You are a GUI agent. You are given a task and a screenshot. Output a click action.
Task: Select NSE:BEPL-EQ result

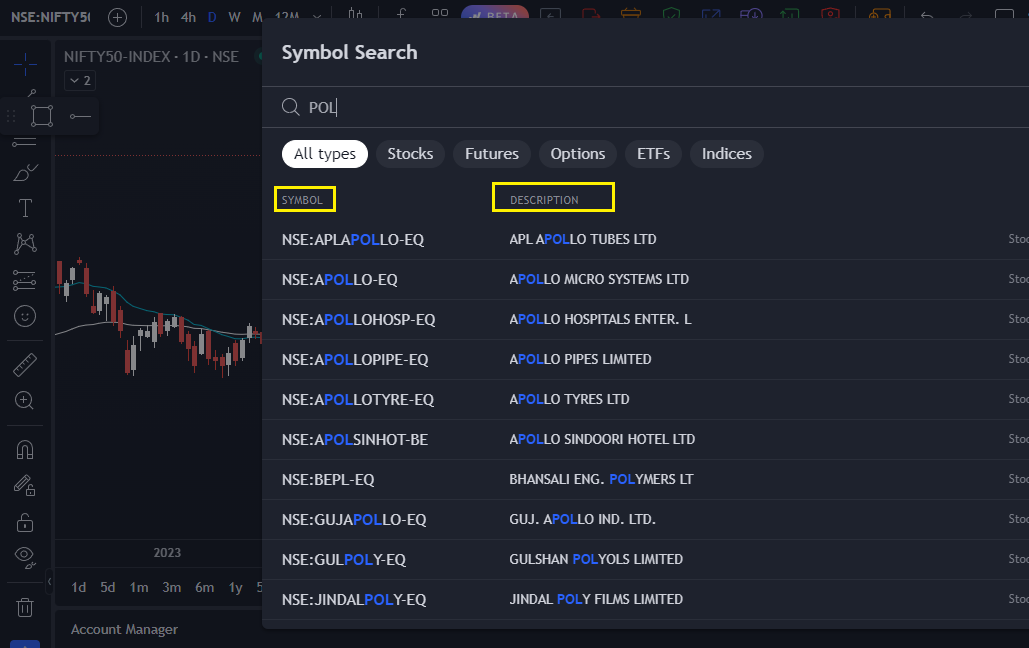(645, 480)
